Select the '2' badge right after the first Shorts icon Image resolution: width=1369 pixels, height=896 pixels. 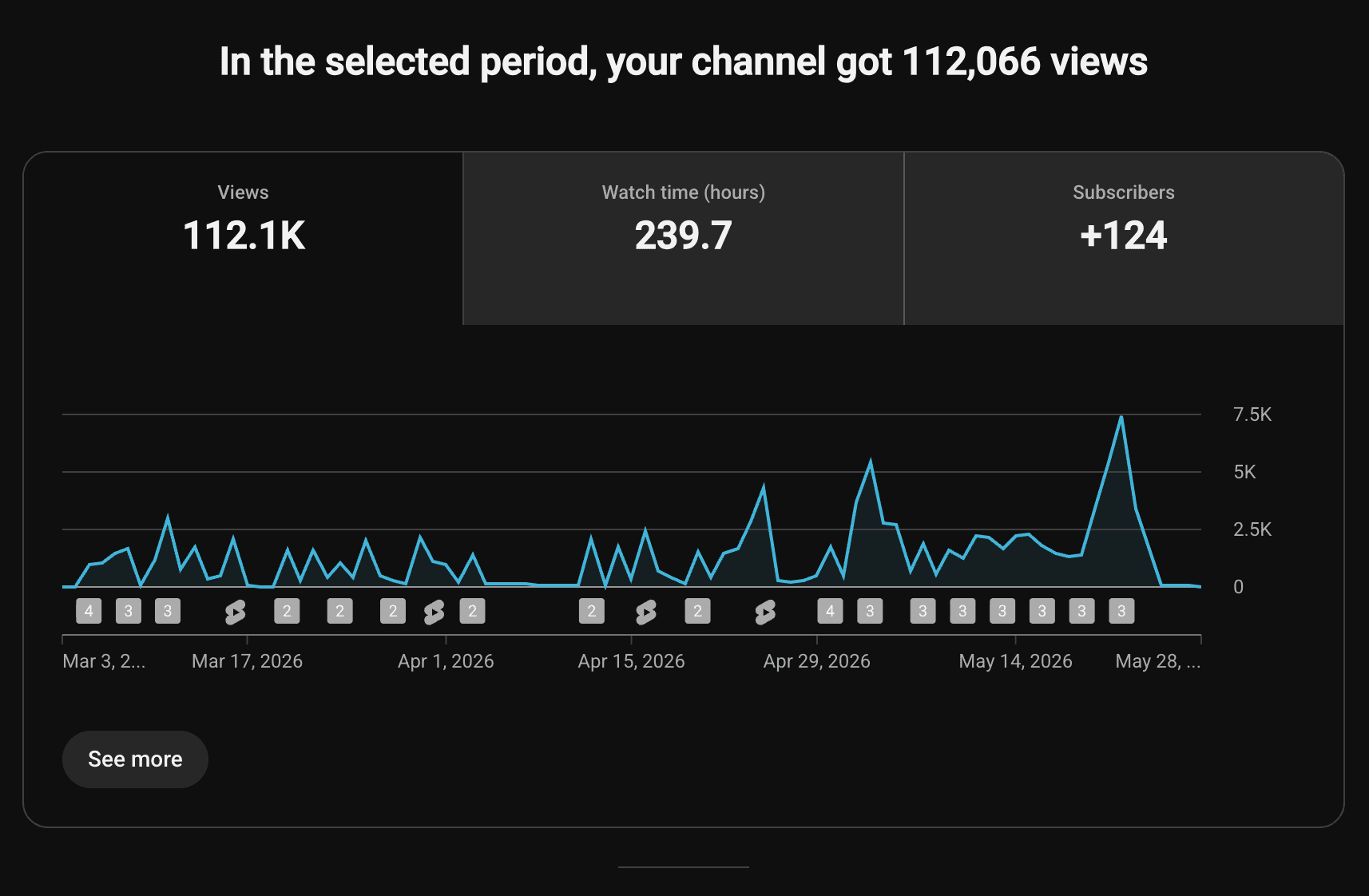287,612
